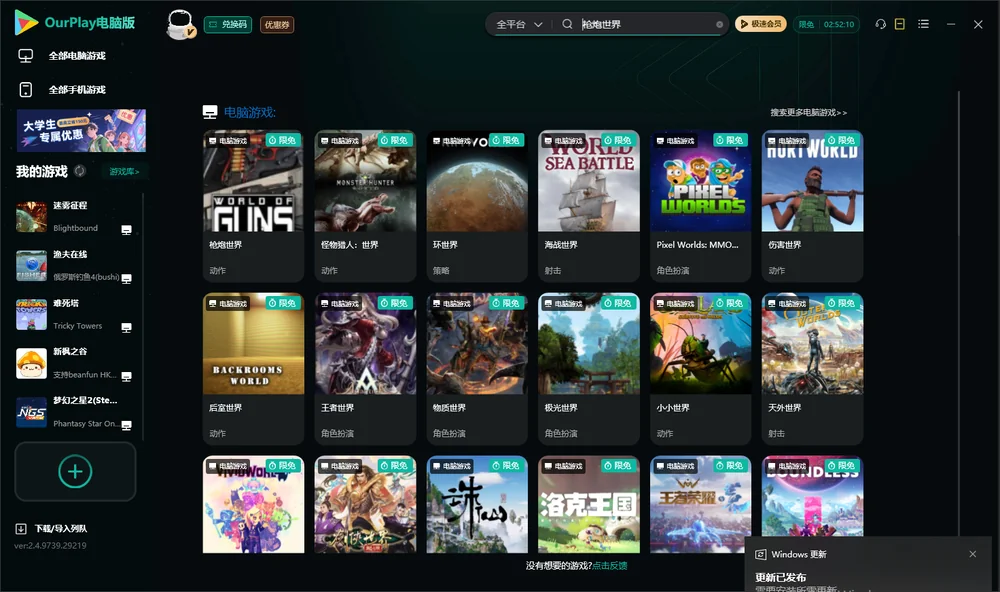Screen dimensions: 1000x592
Task: Open the 渔夫在线 game icon
Action: pos(31,265)
